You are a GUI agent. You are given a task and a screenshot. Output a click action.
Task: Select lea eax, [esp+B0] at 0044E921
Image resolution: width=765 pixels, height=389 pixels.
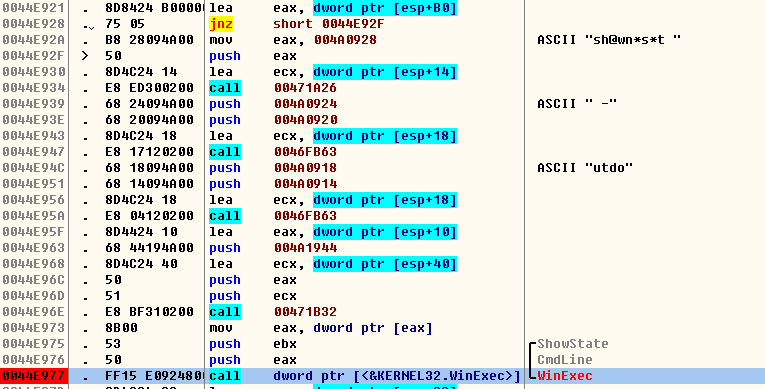coord(333,8)
